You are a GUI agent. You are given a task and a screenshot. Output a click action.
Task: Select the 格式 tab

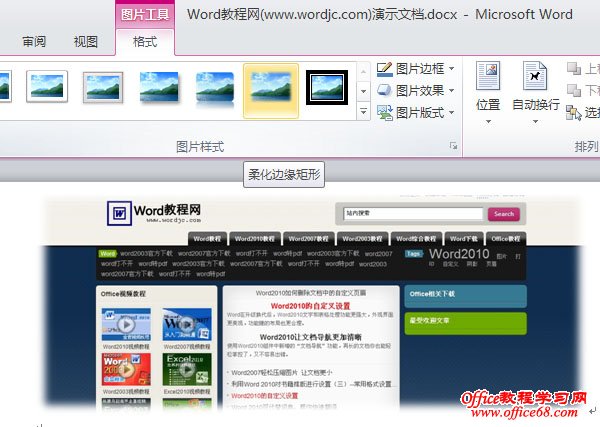(x=145, y=41)
